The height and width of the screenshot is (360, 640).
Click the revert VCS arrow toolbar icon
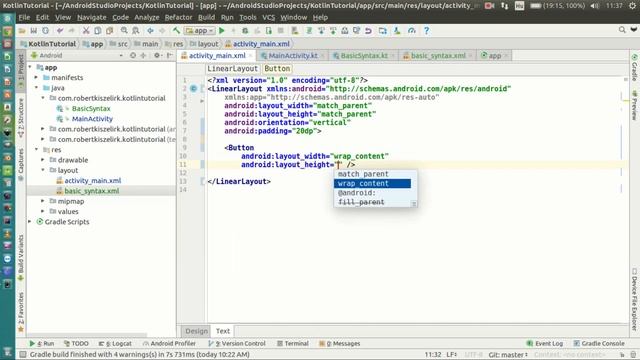coord(368,31)
